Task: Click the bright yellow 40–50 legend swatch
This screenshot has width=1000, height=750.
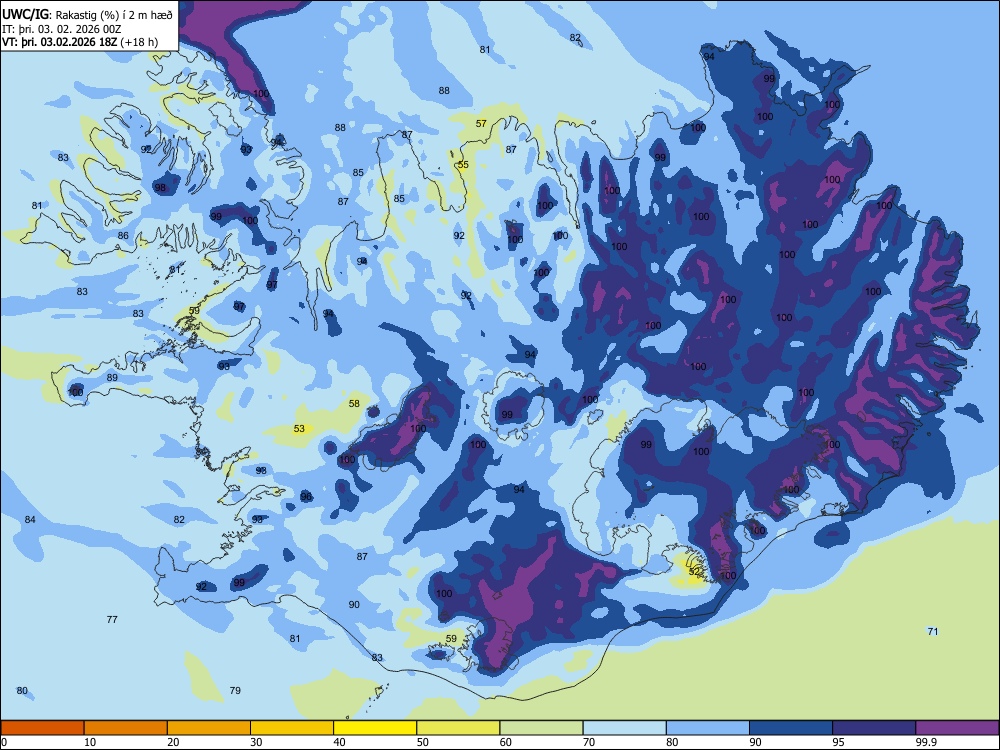Action: (375, 728)
